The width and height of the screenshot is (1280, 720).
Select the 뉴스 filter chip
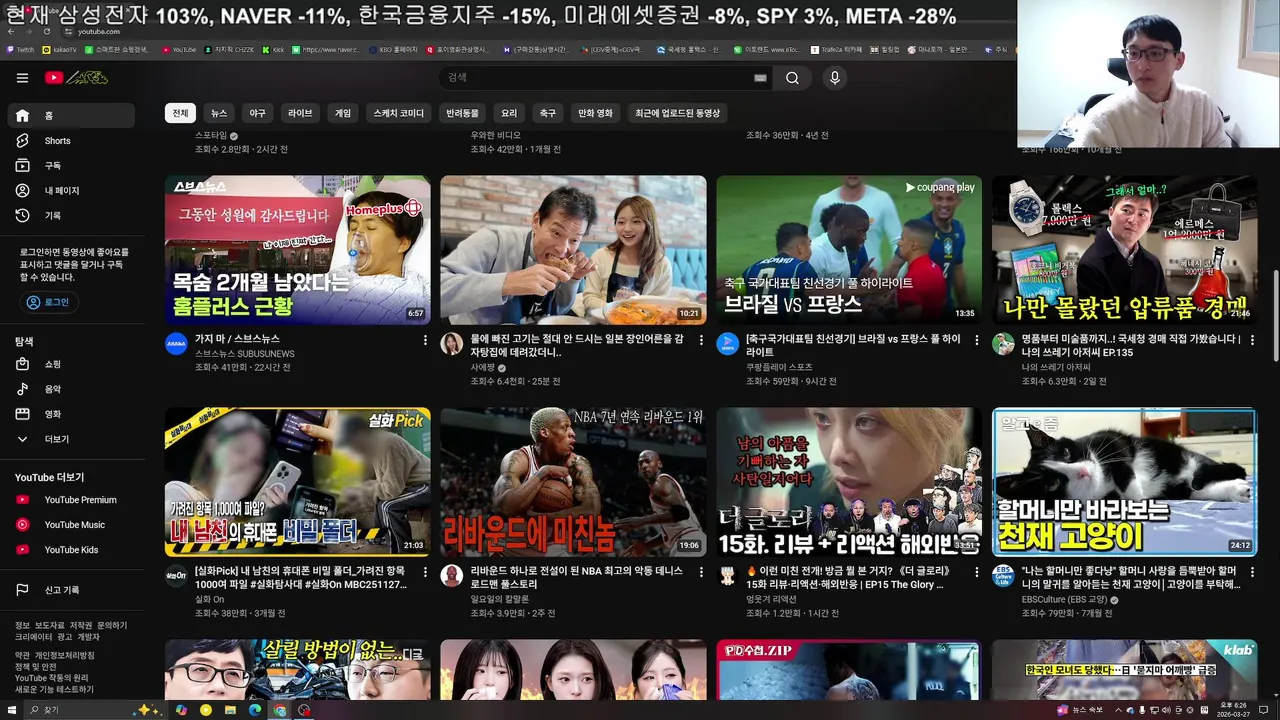point(219,113)
